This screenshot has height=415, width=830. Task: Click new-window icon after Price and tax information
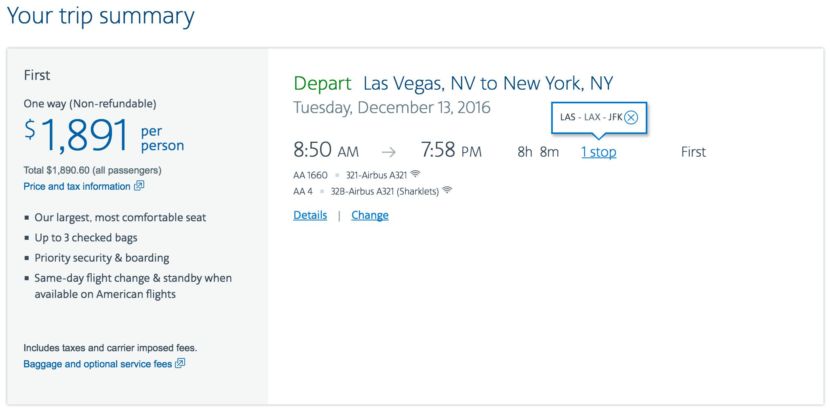139,186
